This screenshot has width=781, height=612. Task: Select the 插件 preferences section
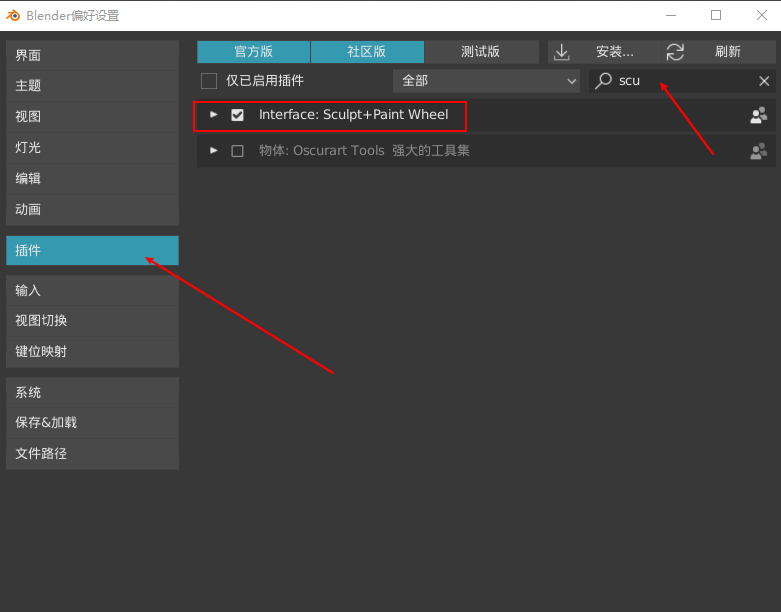92,250
